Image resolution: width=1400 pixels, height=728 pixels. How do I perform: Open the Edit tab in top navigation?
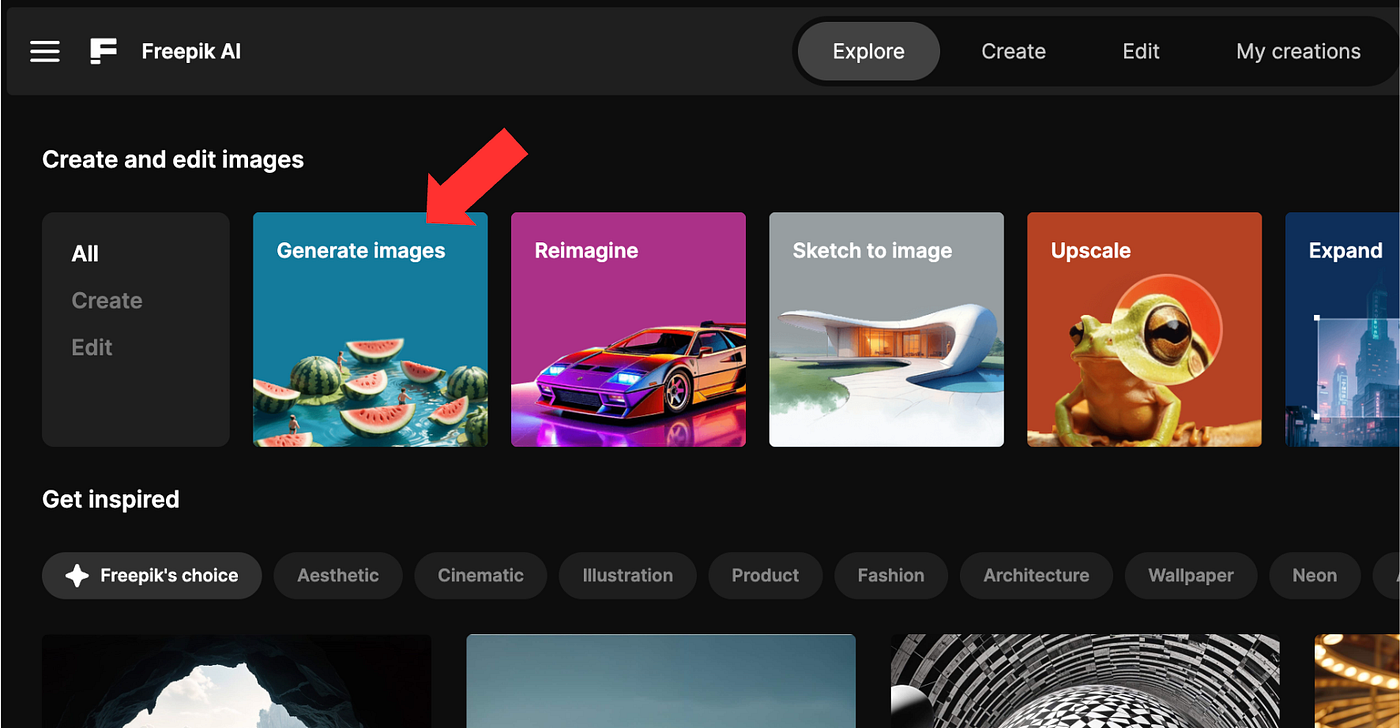1141,52
